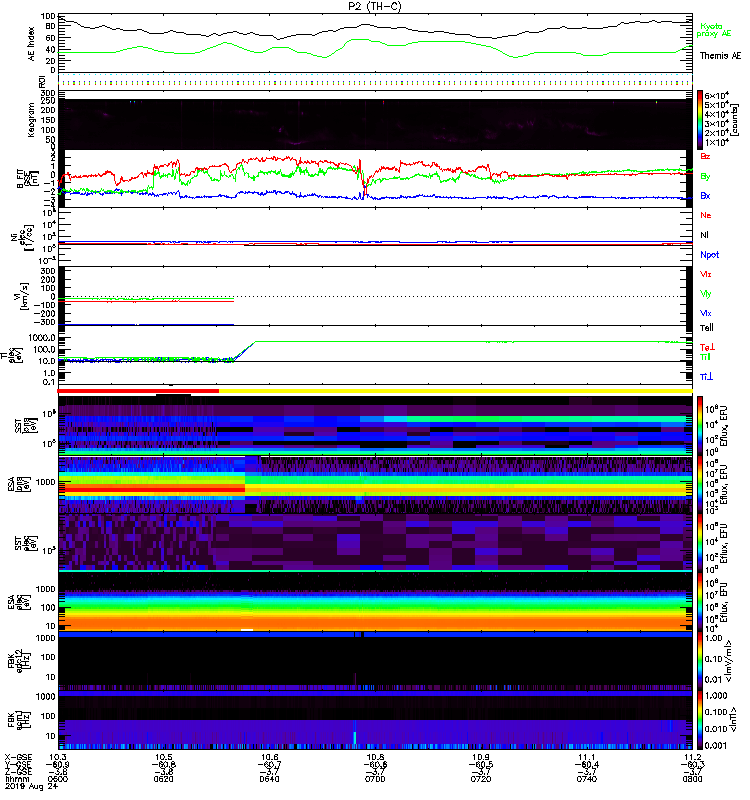Image resolution: width=750 pixels, height=800 pixels.
Task: Click the SST electrons Eflux color bar
Action: pos(699,543)
